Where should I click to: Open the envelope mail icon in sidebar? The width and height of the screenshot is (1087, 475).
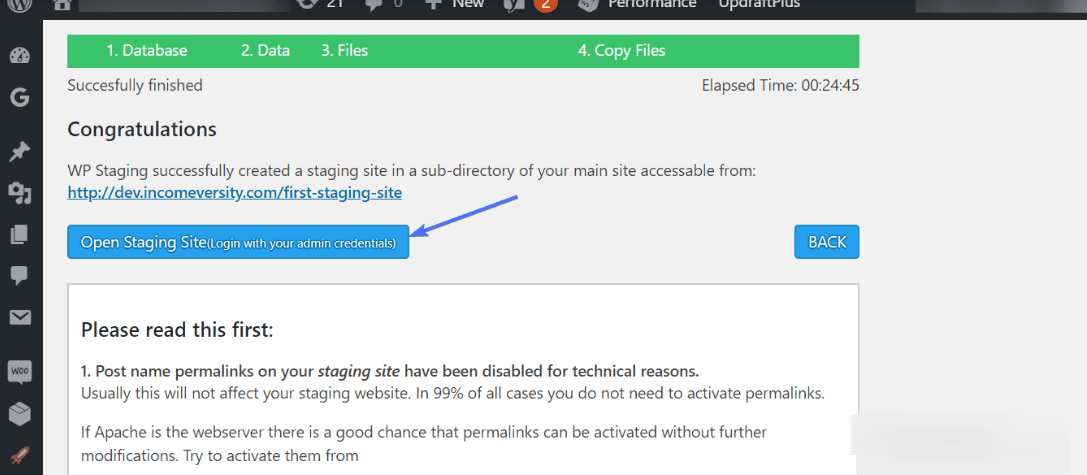point(19,318)
